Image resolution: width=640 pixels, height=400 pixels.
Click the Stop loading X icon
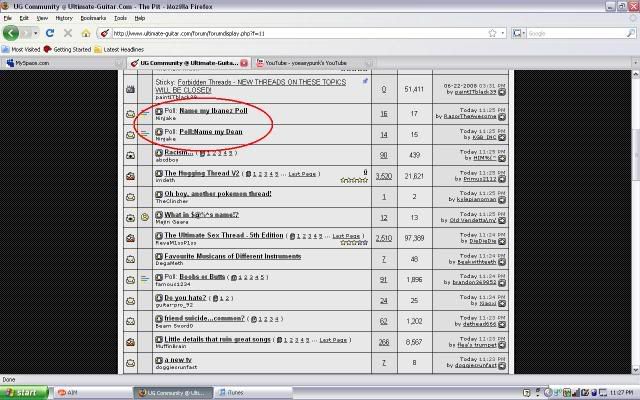68,33
